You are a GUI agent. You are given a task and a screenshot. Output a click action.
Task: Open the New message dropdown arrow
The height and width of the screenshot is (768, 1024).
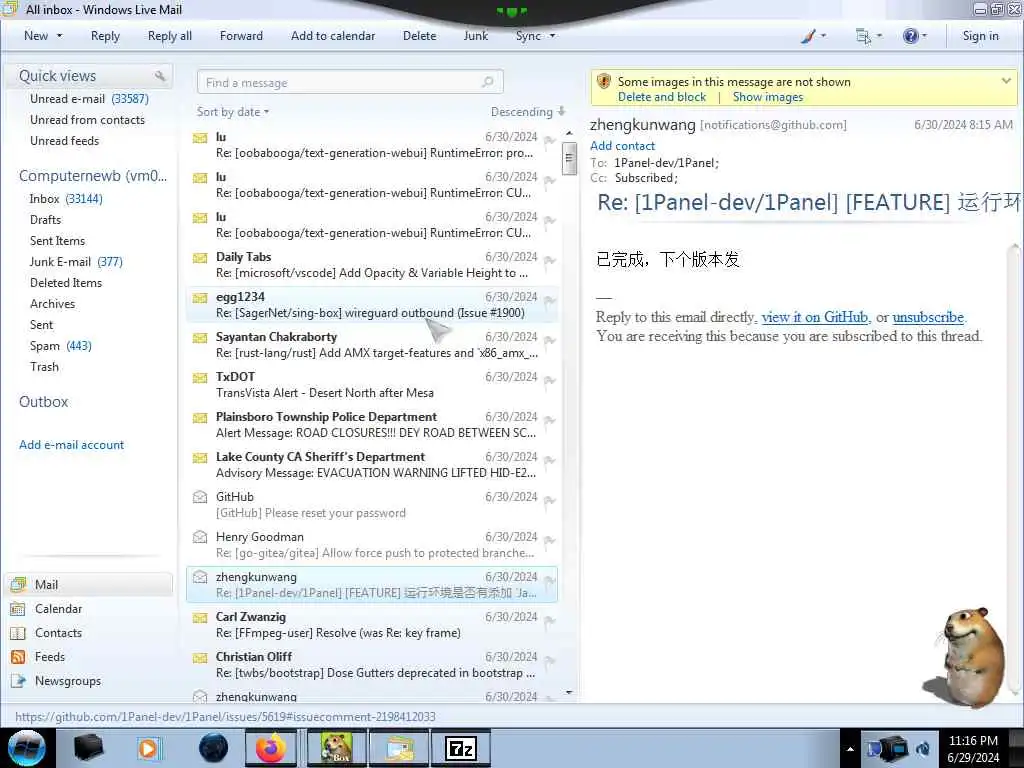tap(59, 36)
